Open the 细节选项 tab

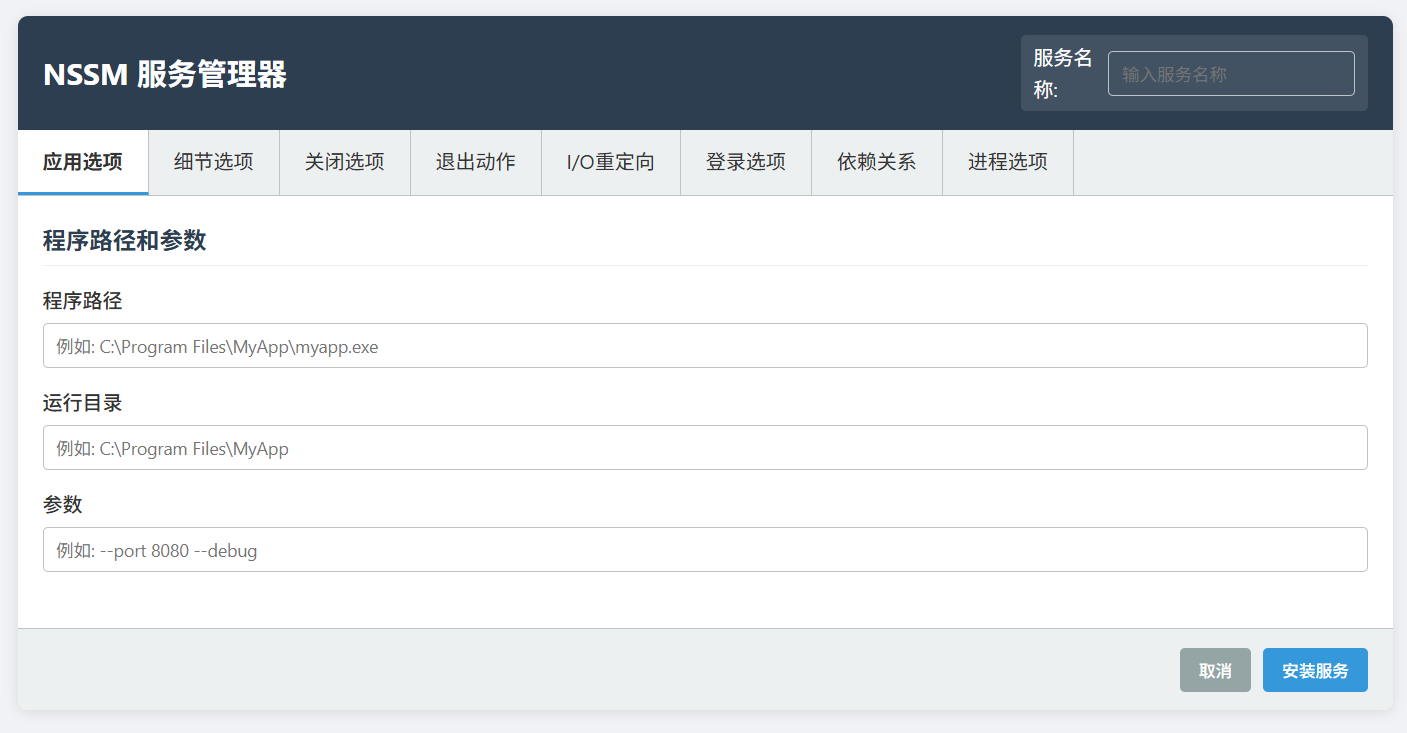tap(214, 162)
